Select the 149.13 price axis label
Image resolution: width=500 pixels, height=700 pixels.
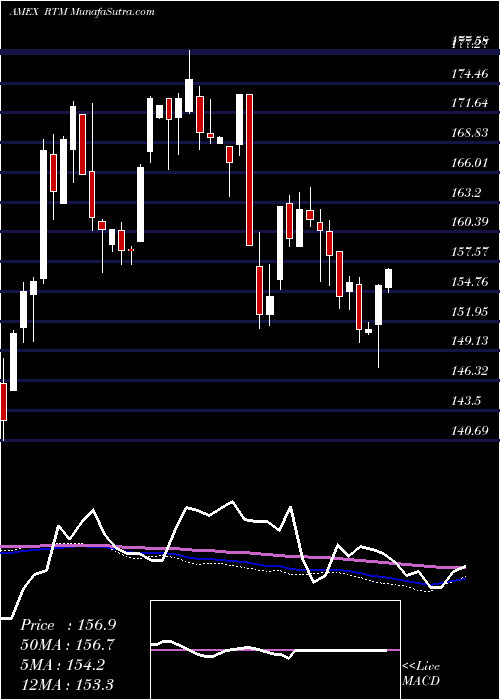469,342
